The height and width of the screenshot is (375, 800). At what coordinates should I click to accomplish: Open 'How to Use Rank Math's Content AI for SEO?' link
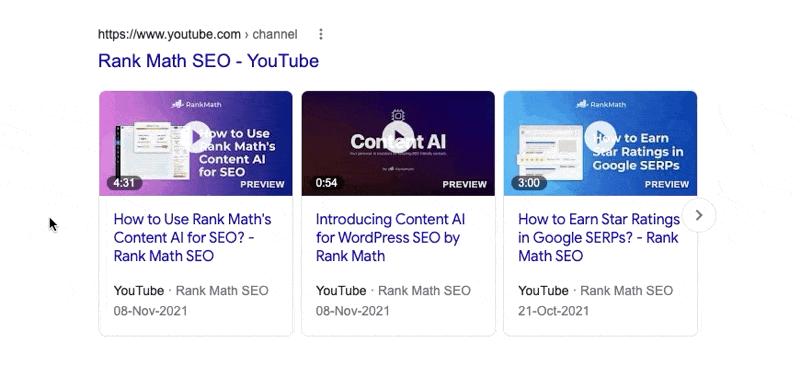[x=192, y=237]
